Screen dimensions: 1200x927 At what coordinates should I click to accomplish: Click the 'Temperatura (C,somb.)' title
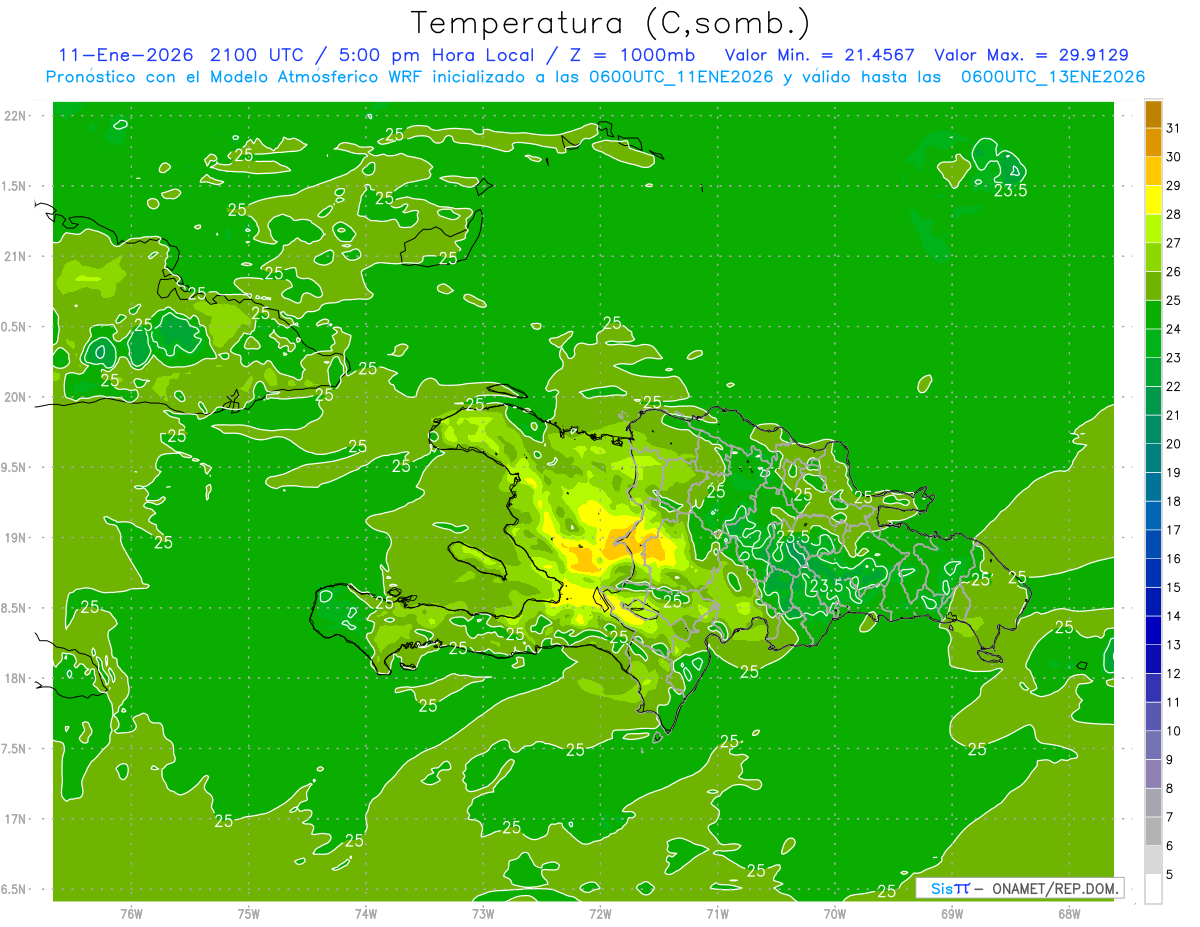pyautogui.click(x=610, y=23)
